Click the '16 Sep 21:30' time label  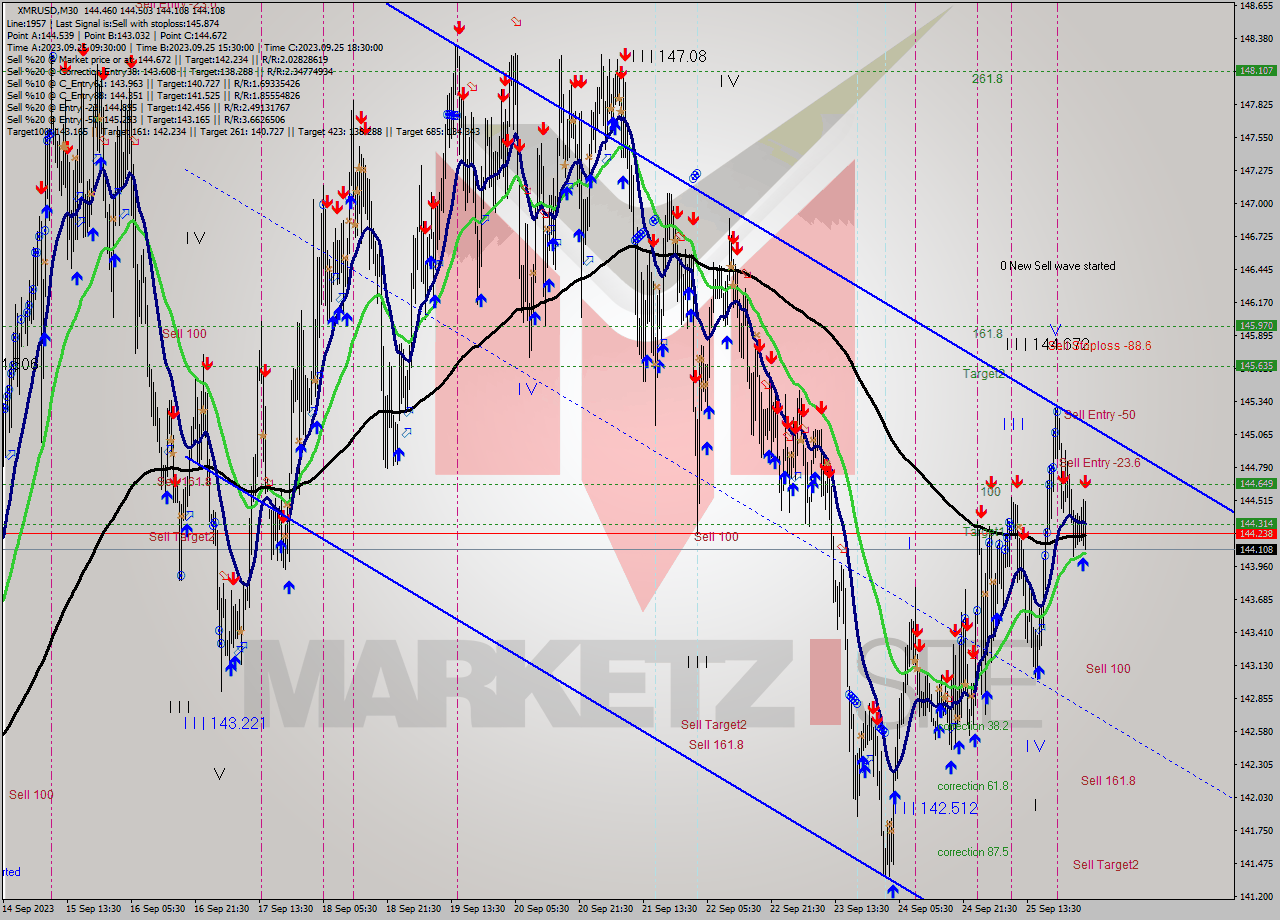[x=222, y=909]
